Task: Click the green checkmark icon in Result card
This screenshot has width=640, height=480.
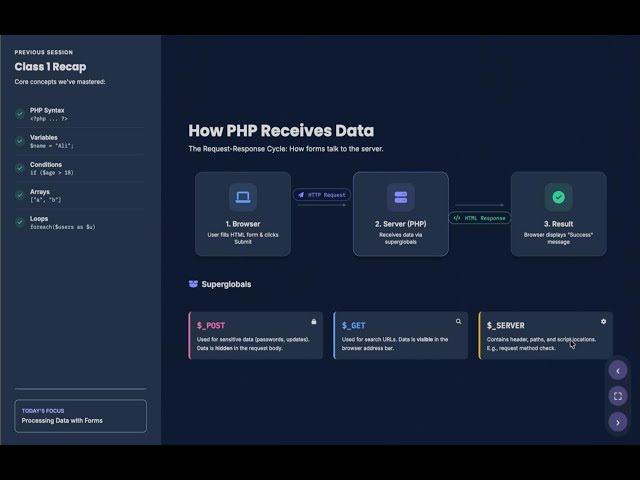Action: [x=558, y=197]
